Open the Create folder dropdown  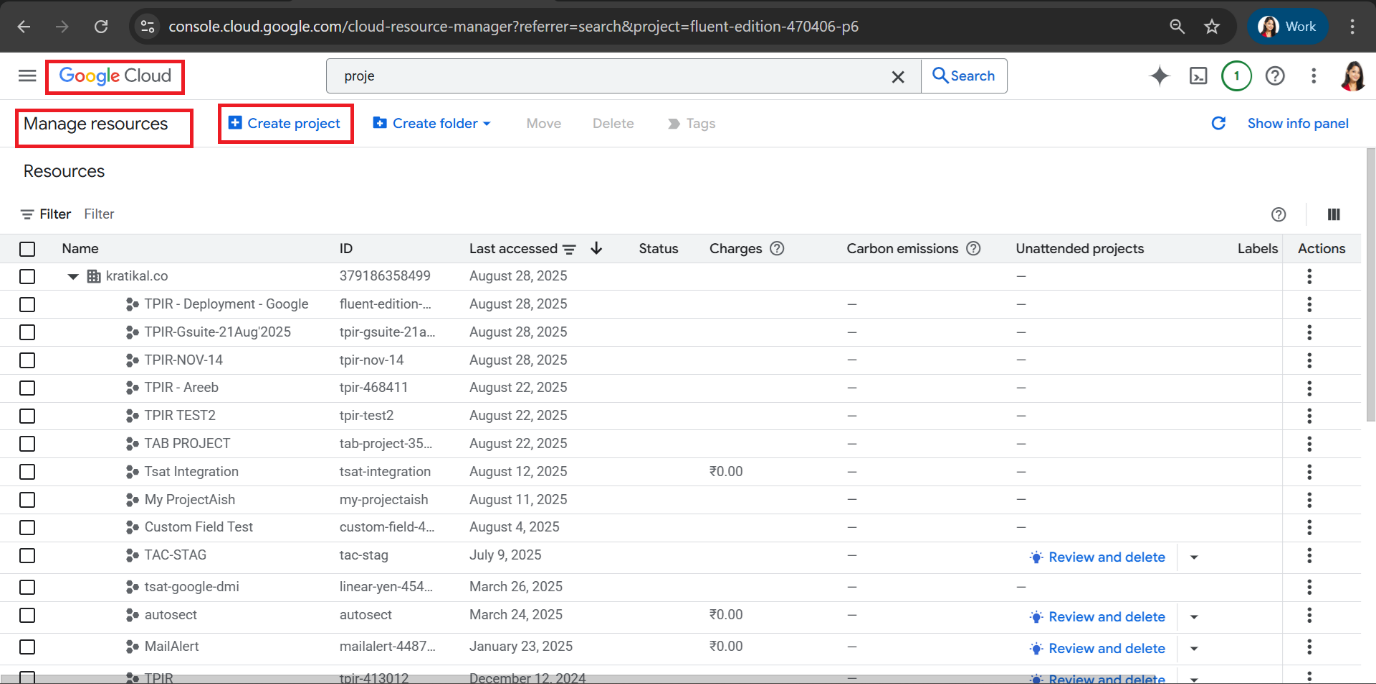(x=431, y=124)
